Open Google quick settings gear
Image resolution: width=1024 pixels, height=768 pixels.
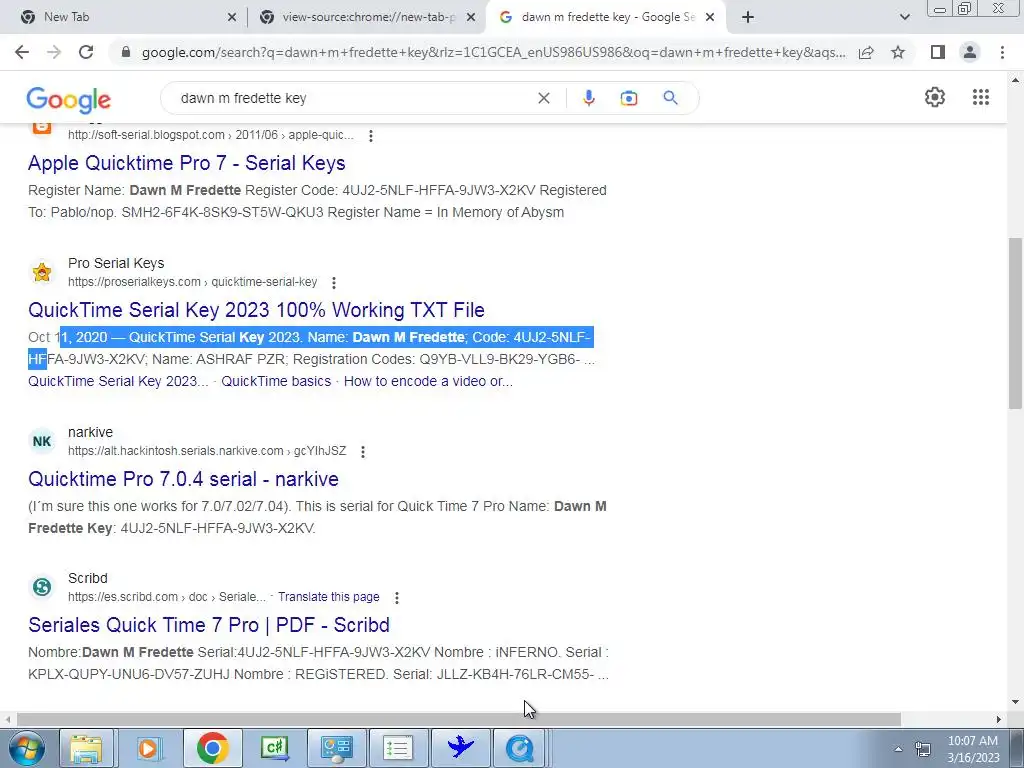click(x=935, y=97)
